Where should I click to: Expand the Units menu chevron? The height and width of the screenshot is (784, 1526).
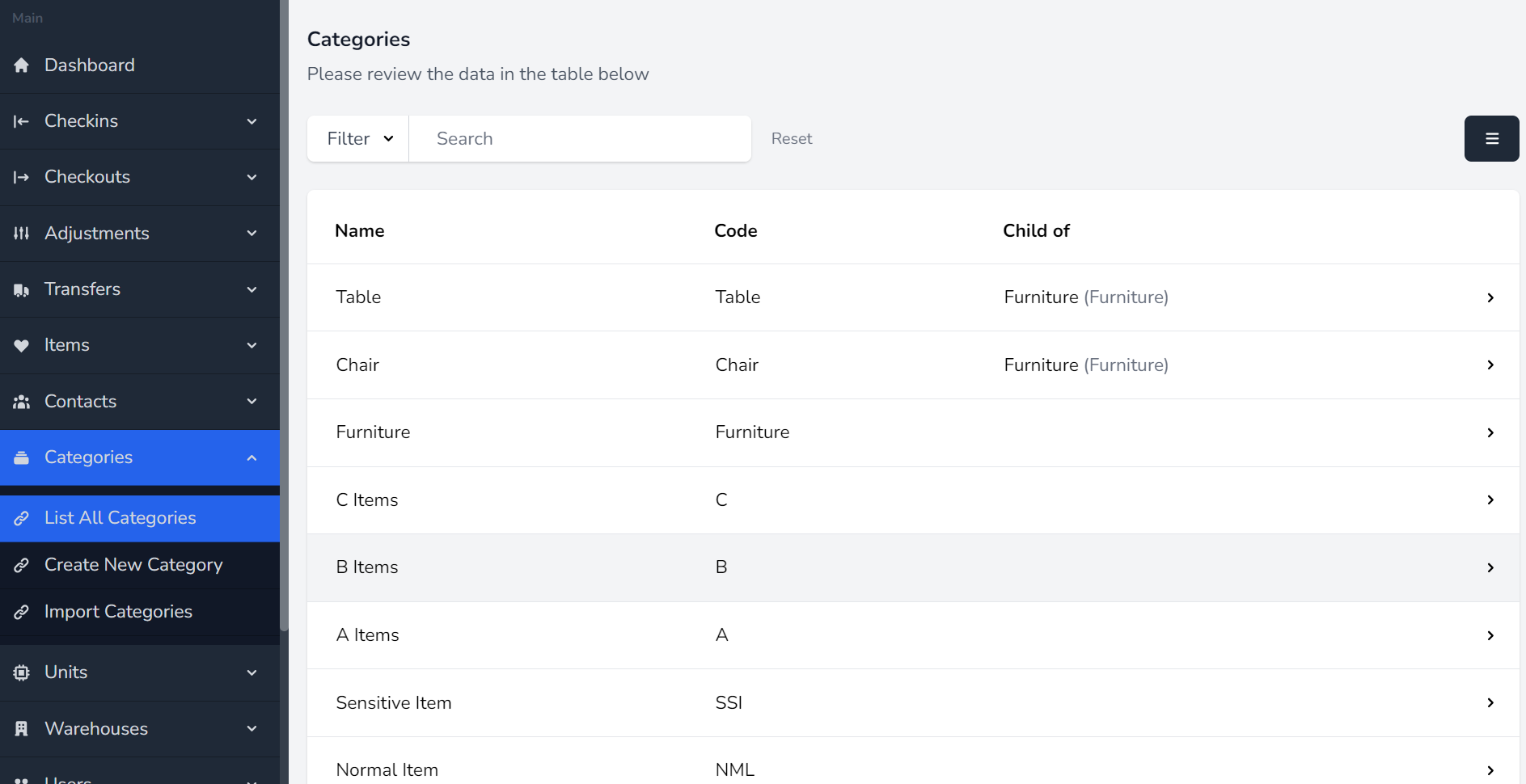tap(252, 672)
